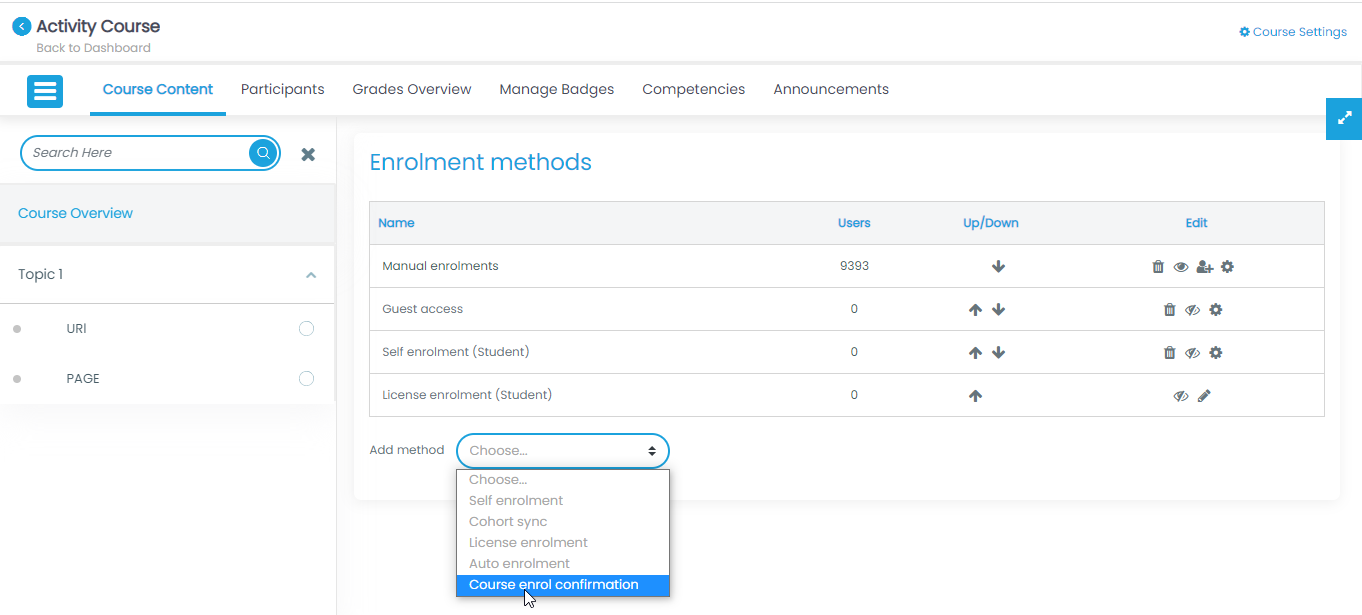The height and width of the screenshot is (615, 1362).
Task: Mark the URI activity completion circle
Action: pyautogui.click(x=306, y=329)
